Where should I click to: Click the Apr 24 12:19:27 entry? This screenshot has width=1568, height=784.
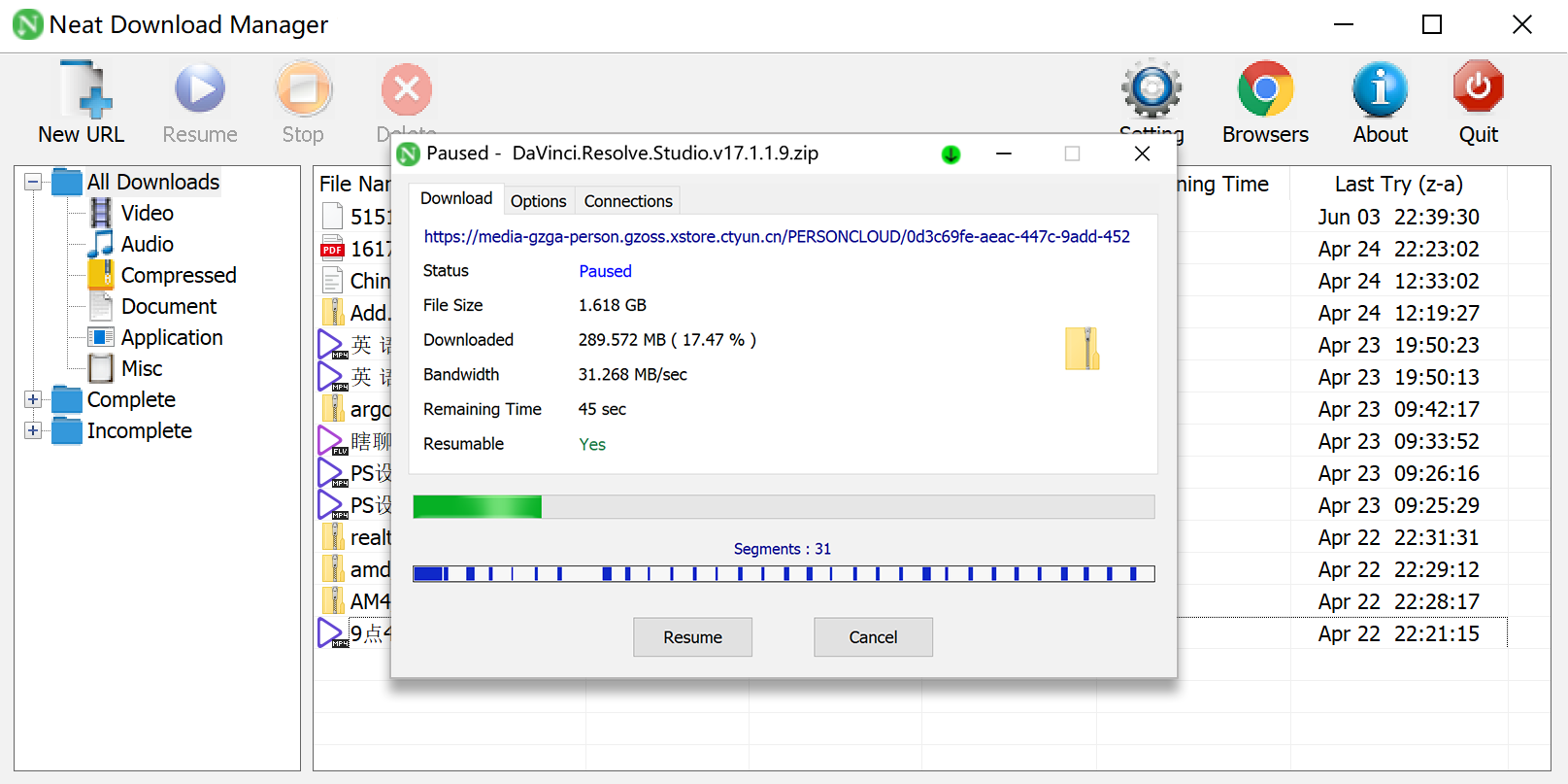(1398, 313)
